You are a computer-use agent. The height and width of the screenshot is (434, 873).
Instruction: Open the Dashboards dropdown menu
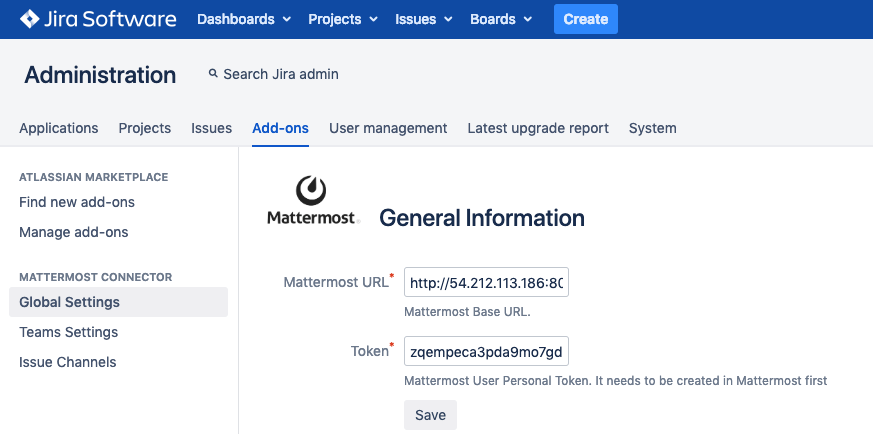coord(244,19)
